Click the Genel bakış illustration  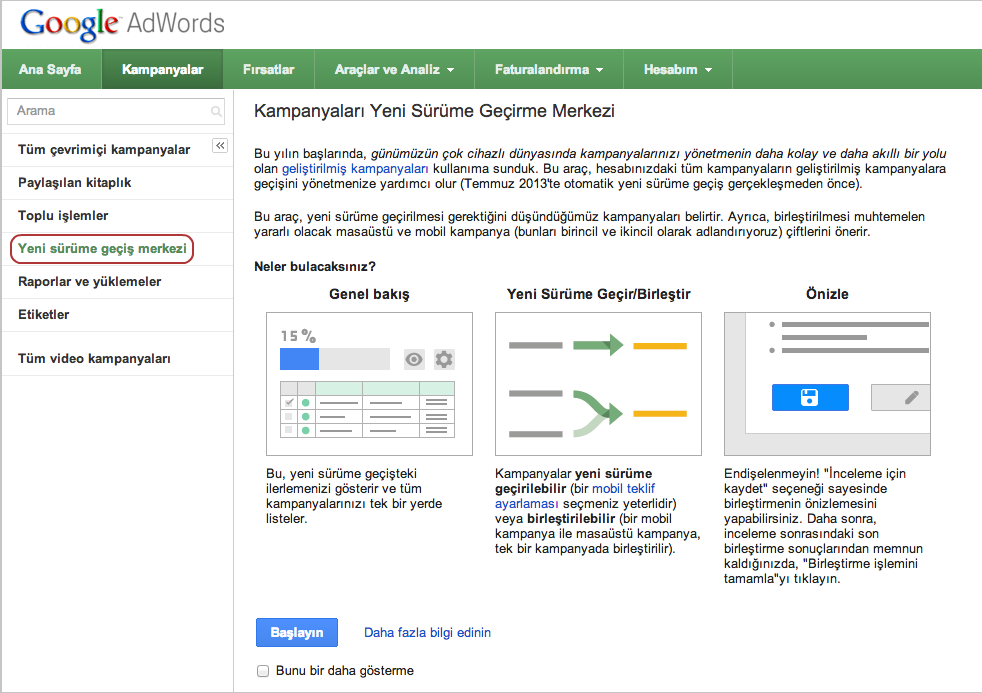pos(370,384)
